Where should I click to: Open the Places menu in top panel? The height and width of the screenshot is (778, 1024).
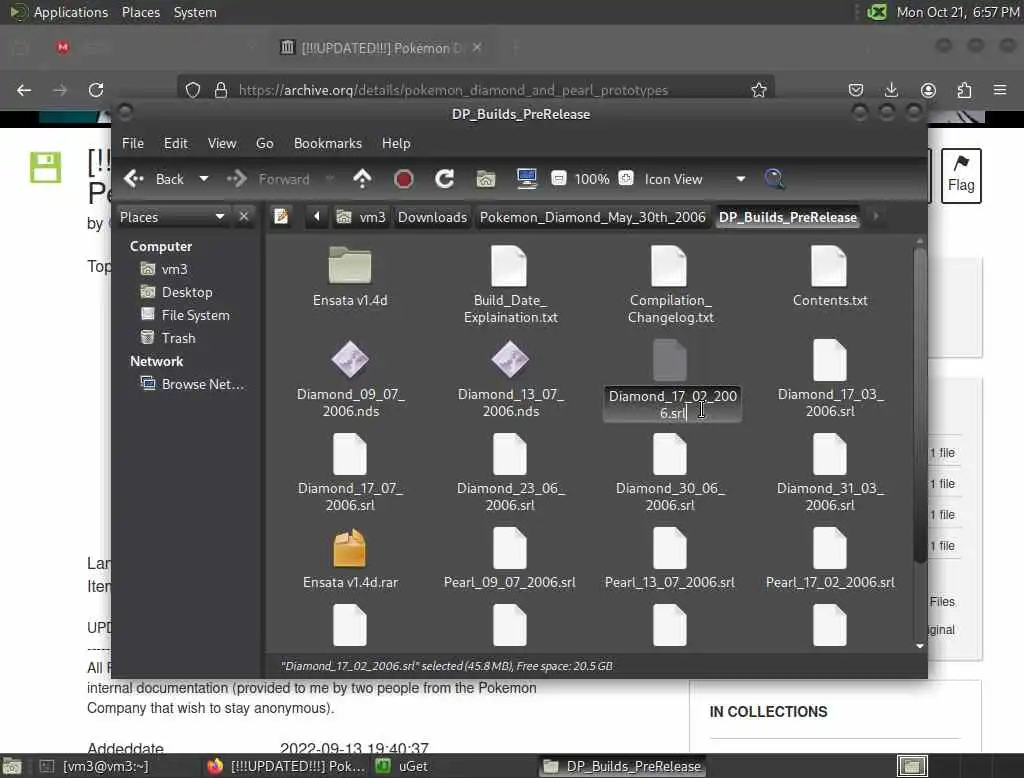(140, 12)
